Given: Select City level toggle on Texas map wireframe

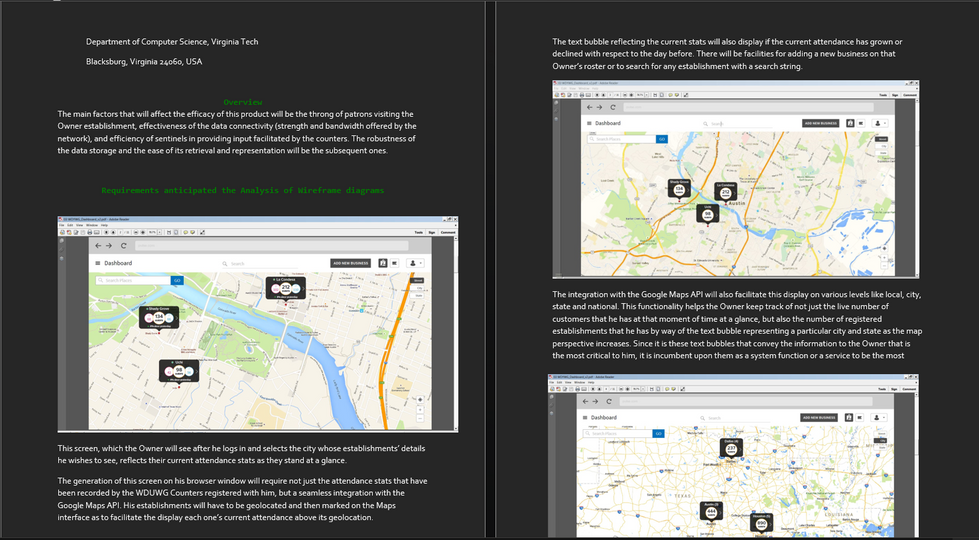Looking at the screenshot, I should [881, 441].
